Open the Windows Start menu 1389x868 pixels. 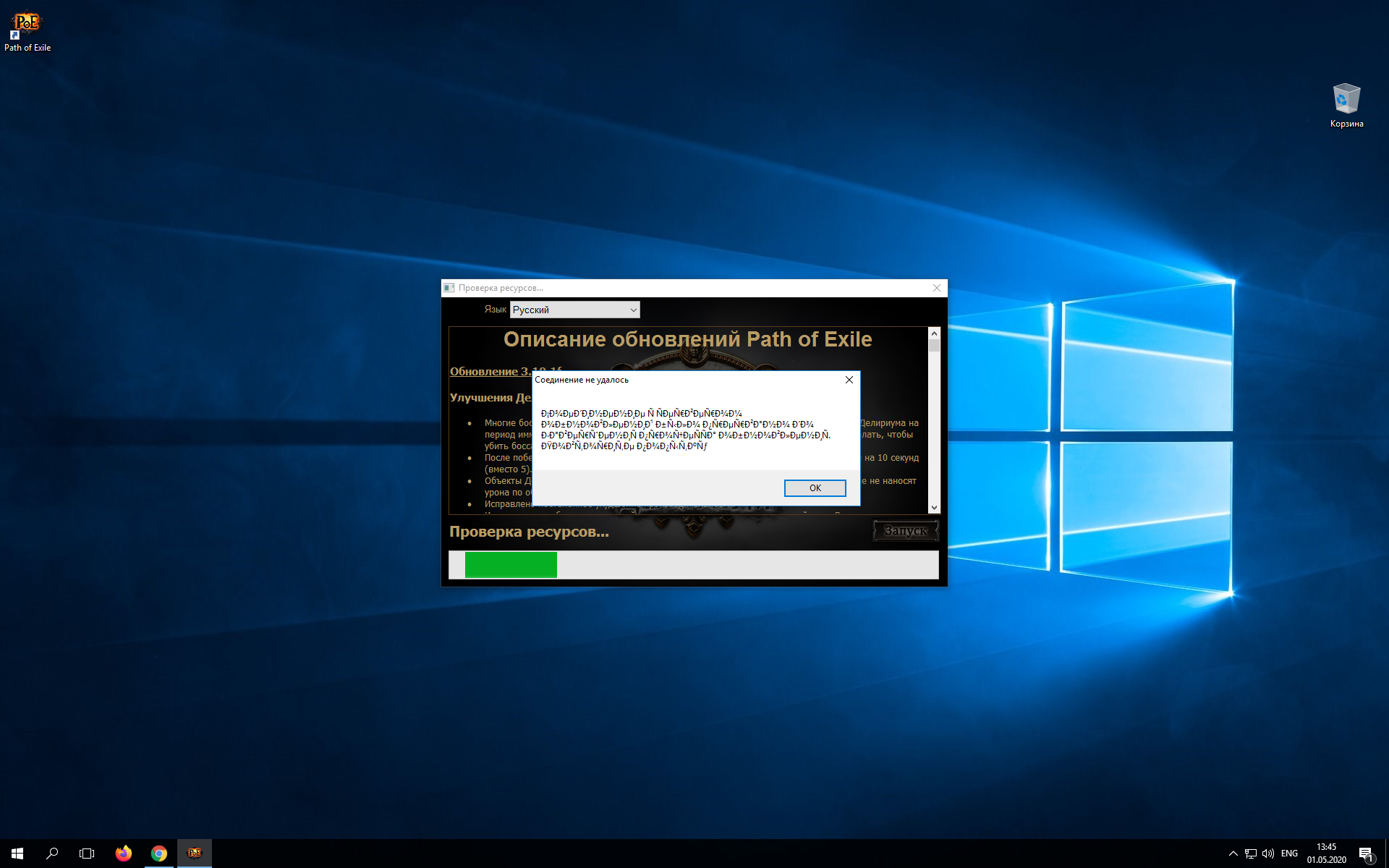17,854
